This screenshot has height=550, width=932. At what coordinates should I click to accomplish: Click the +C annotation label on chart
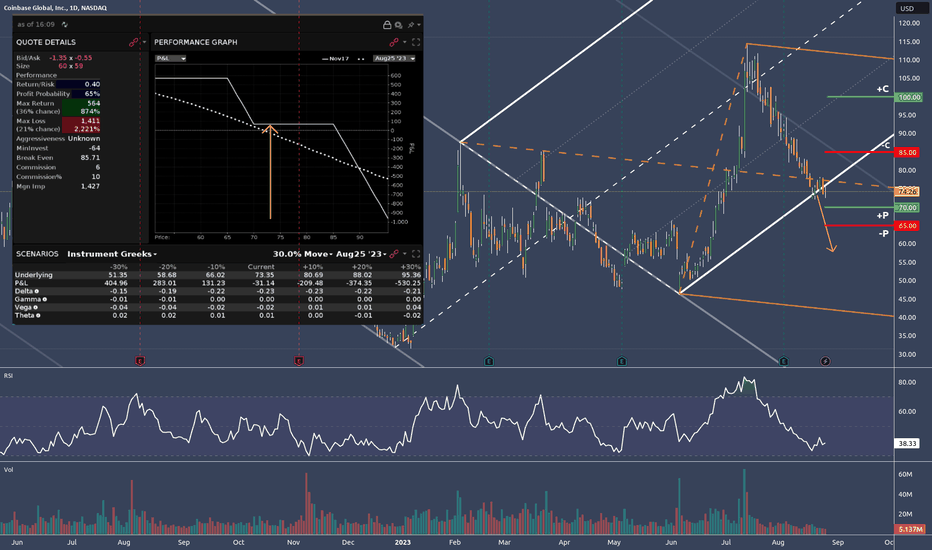(x=883, y=89)
